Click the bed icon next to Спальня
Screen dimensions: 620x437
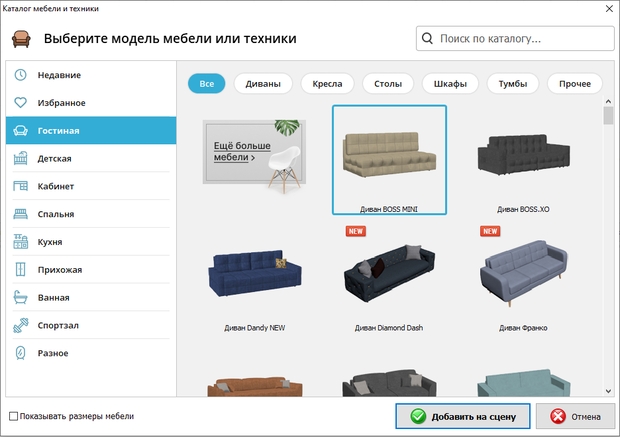coord(21,214)
